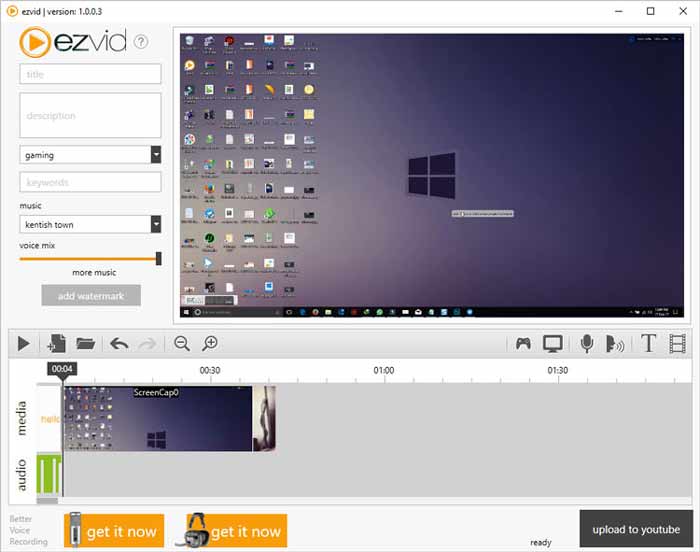This screenshot has width=700, height=552.
Task: Open speech synthesis with the talking head icon
Action: (615, 343)
